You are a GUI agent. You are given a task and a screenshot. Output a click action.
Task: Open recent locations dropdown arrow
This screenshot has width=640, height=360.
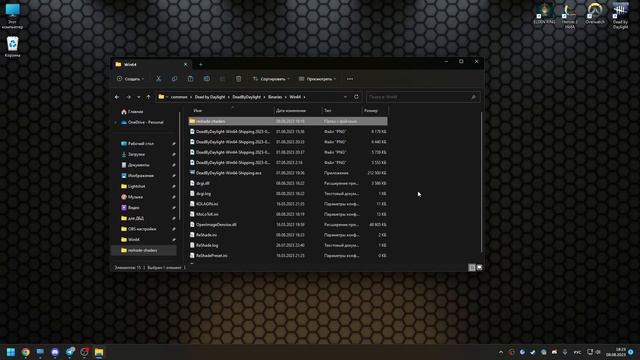(x=139, y=97)
